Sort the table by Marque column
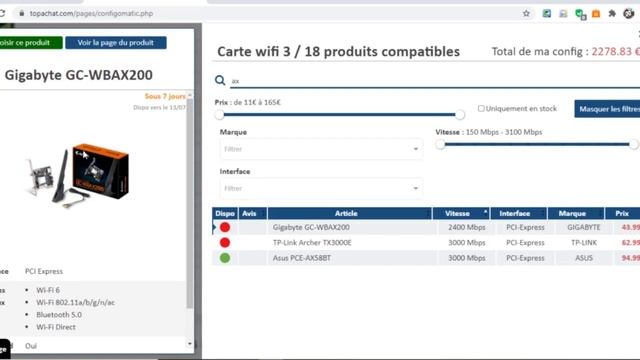The image size is (640, 360). click(x=576, y=213)
